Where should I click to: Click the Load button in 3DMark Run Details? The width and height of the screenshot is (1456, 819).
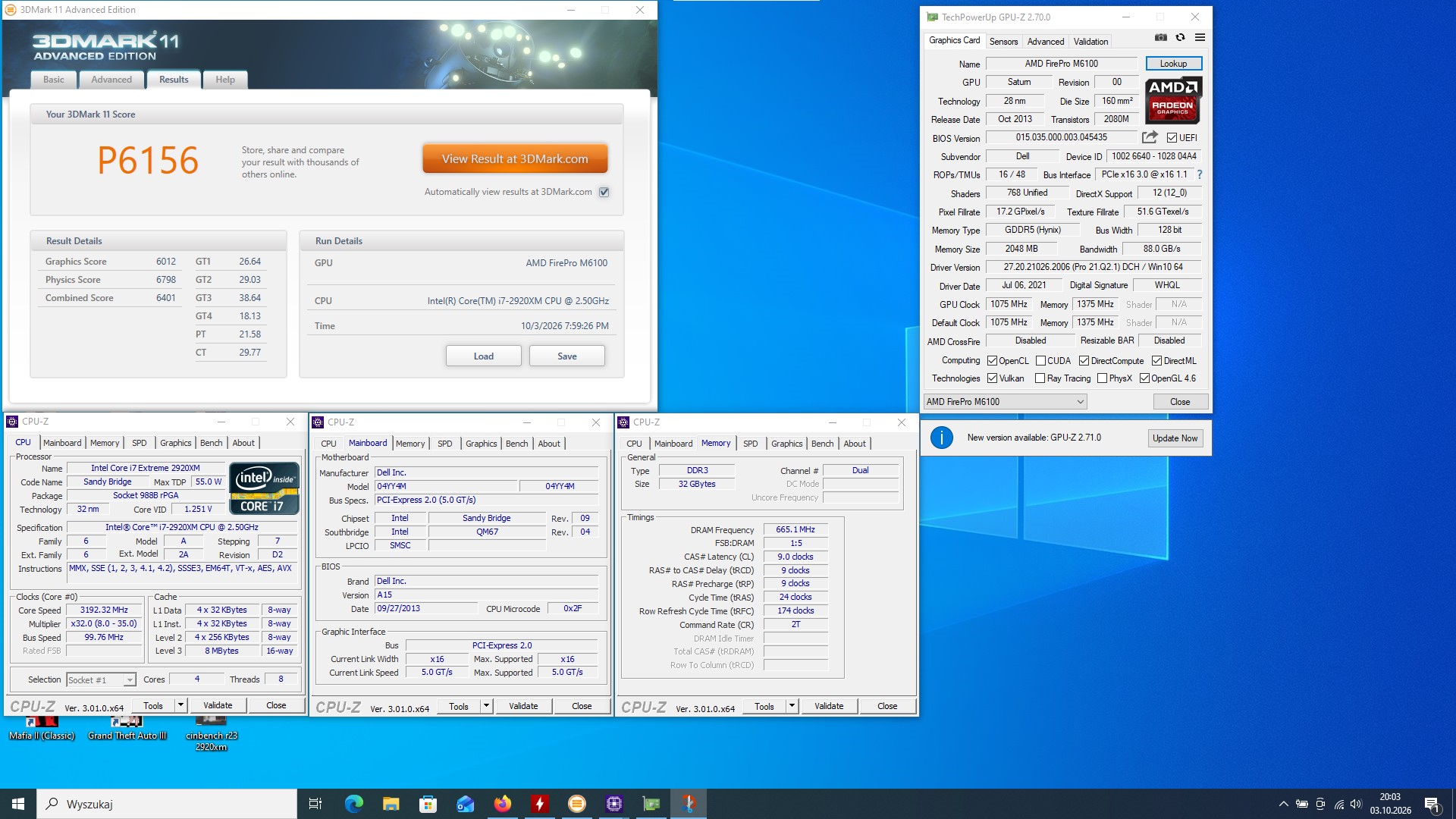(483, 356)
